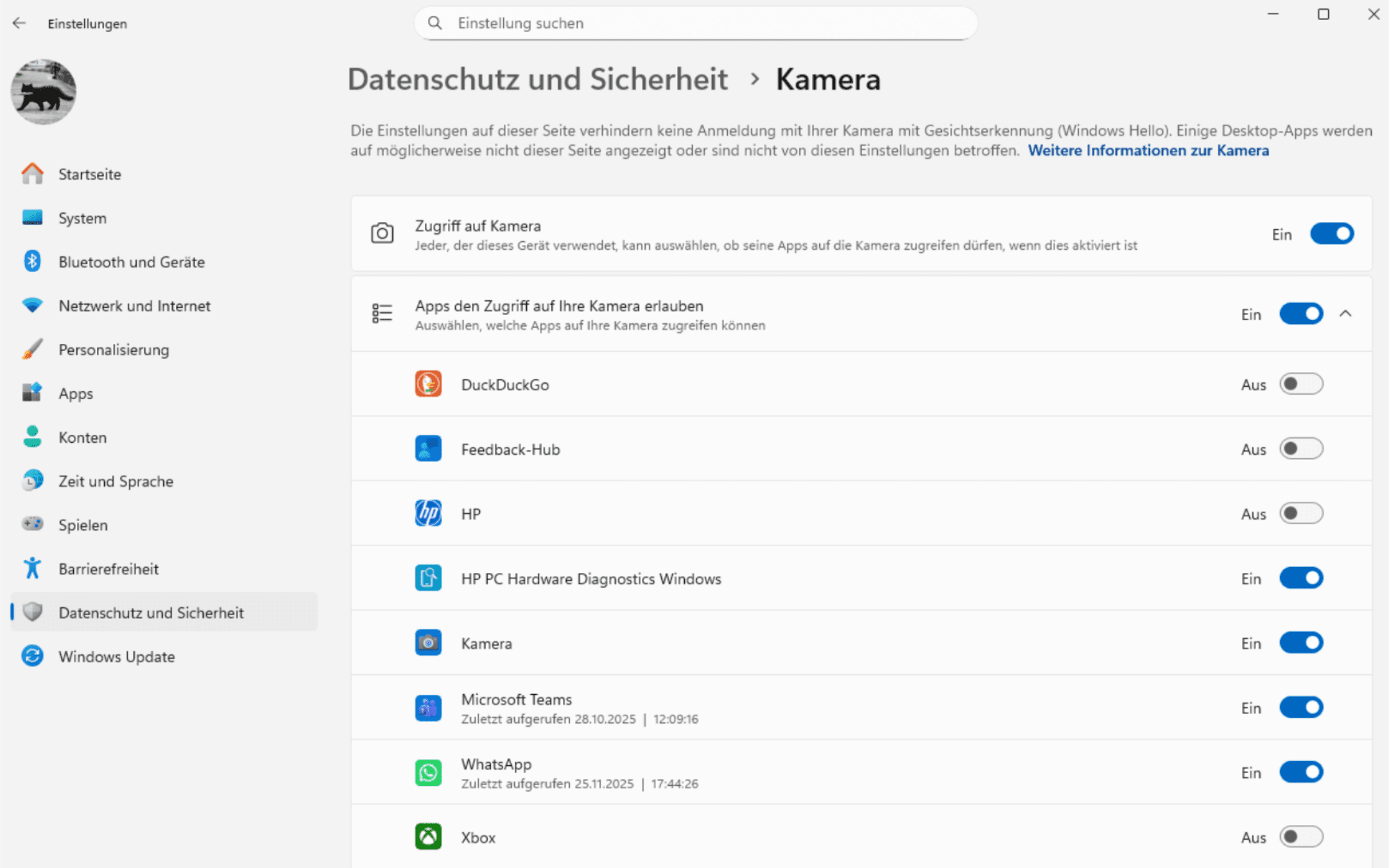Click the HP PC Hardware Diagnostics icon
Screen dimensions: 1389x868
tap(428, 578)
